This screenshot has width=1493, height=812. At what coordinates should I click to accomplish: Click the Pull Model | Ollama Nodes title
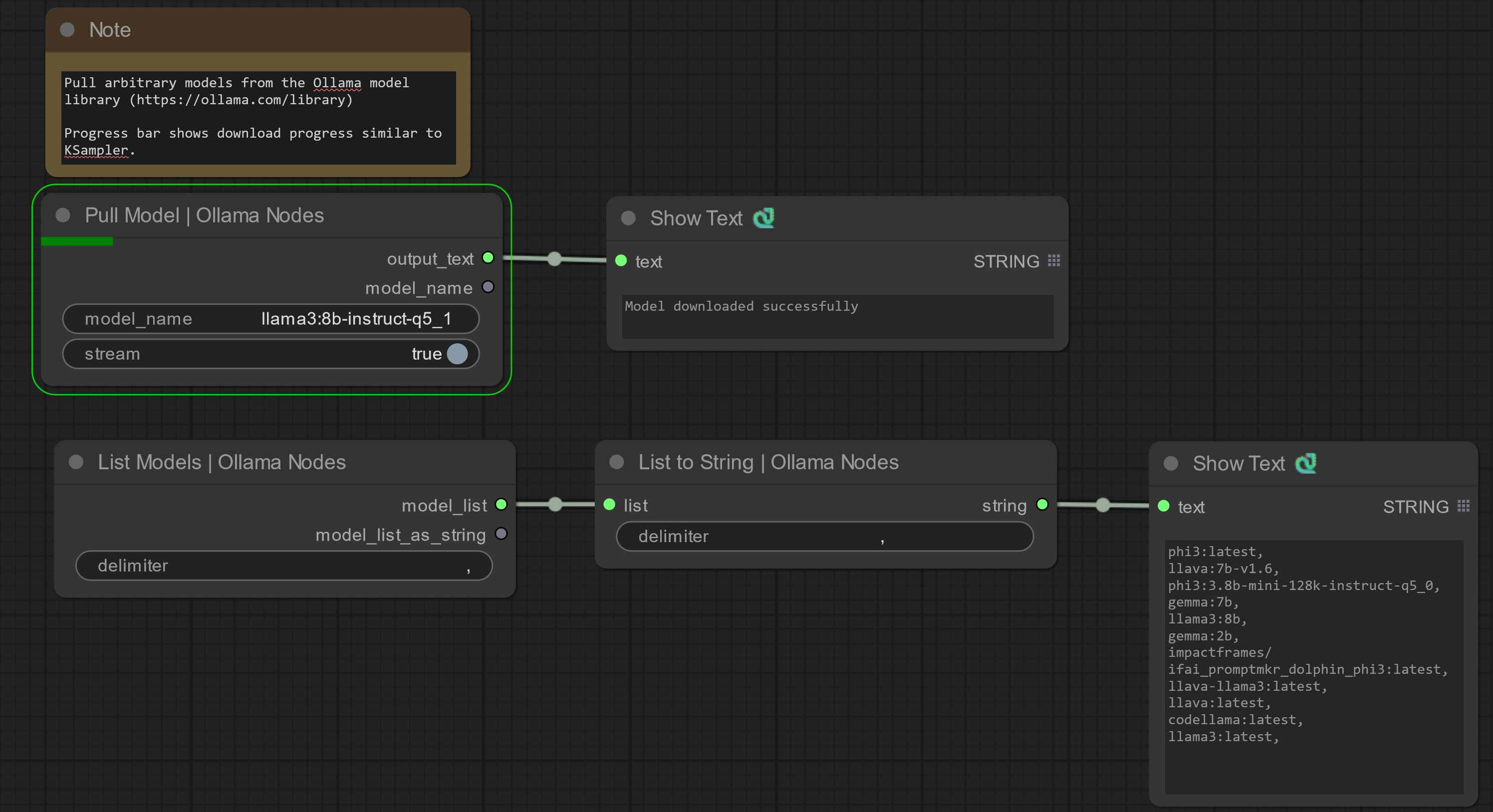click(x=204, y=215)
